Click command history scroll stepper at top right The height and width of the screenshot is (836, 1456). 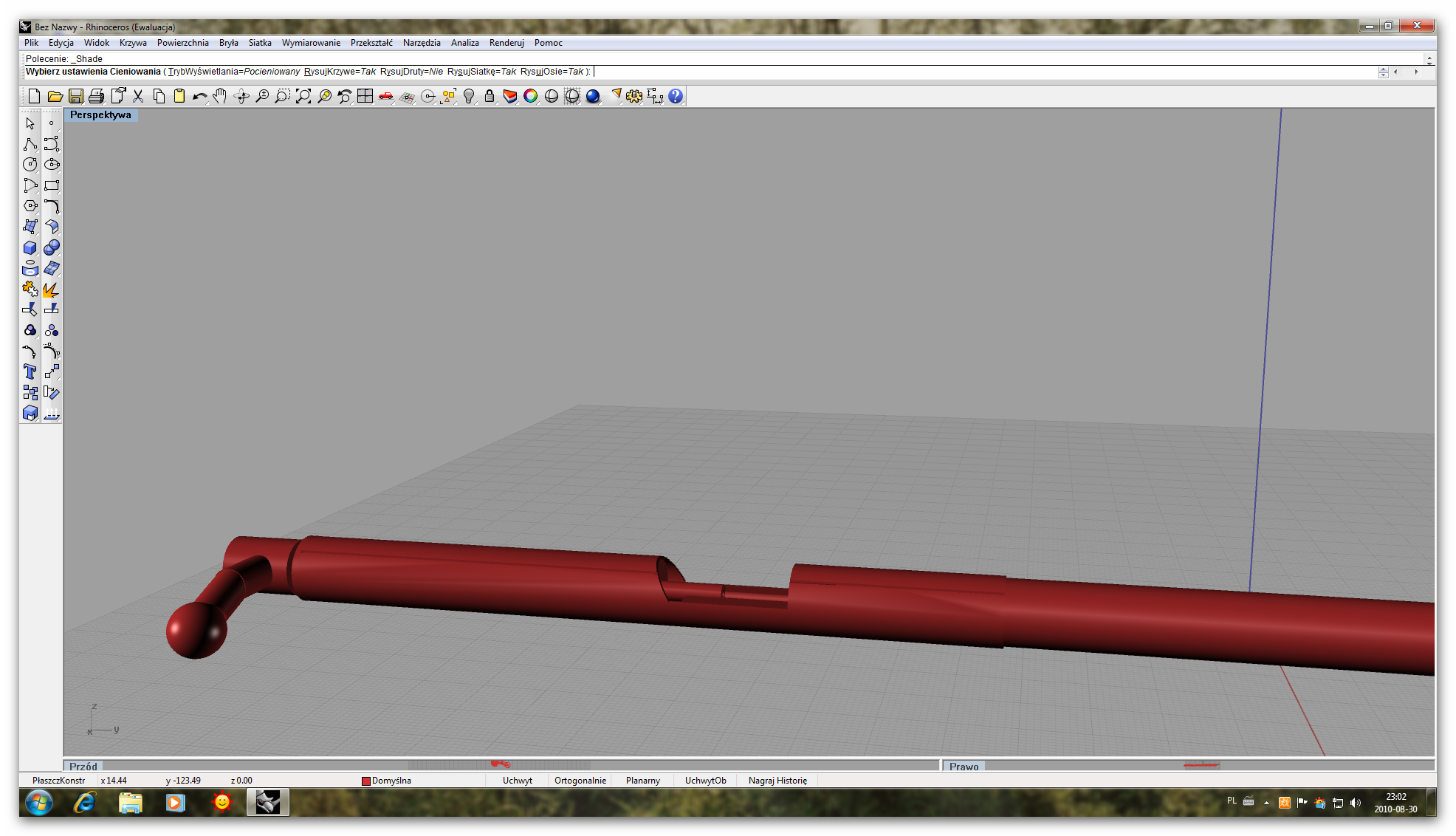(x=1429, y=59)
